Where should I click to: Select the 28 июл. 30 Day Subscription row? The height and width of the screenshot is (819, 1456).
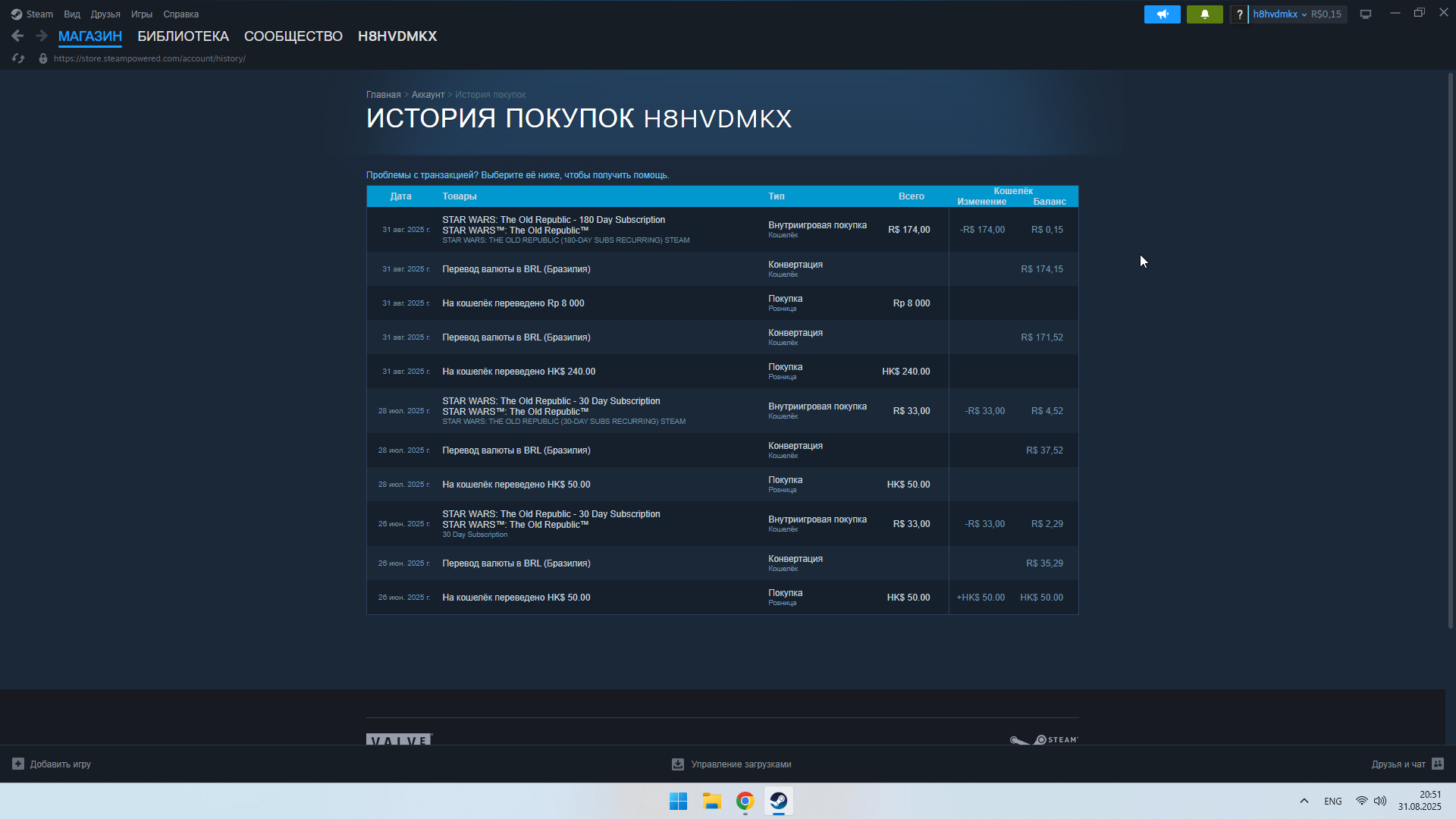coord(722,411)
